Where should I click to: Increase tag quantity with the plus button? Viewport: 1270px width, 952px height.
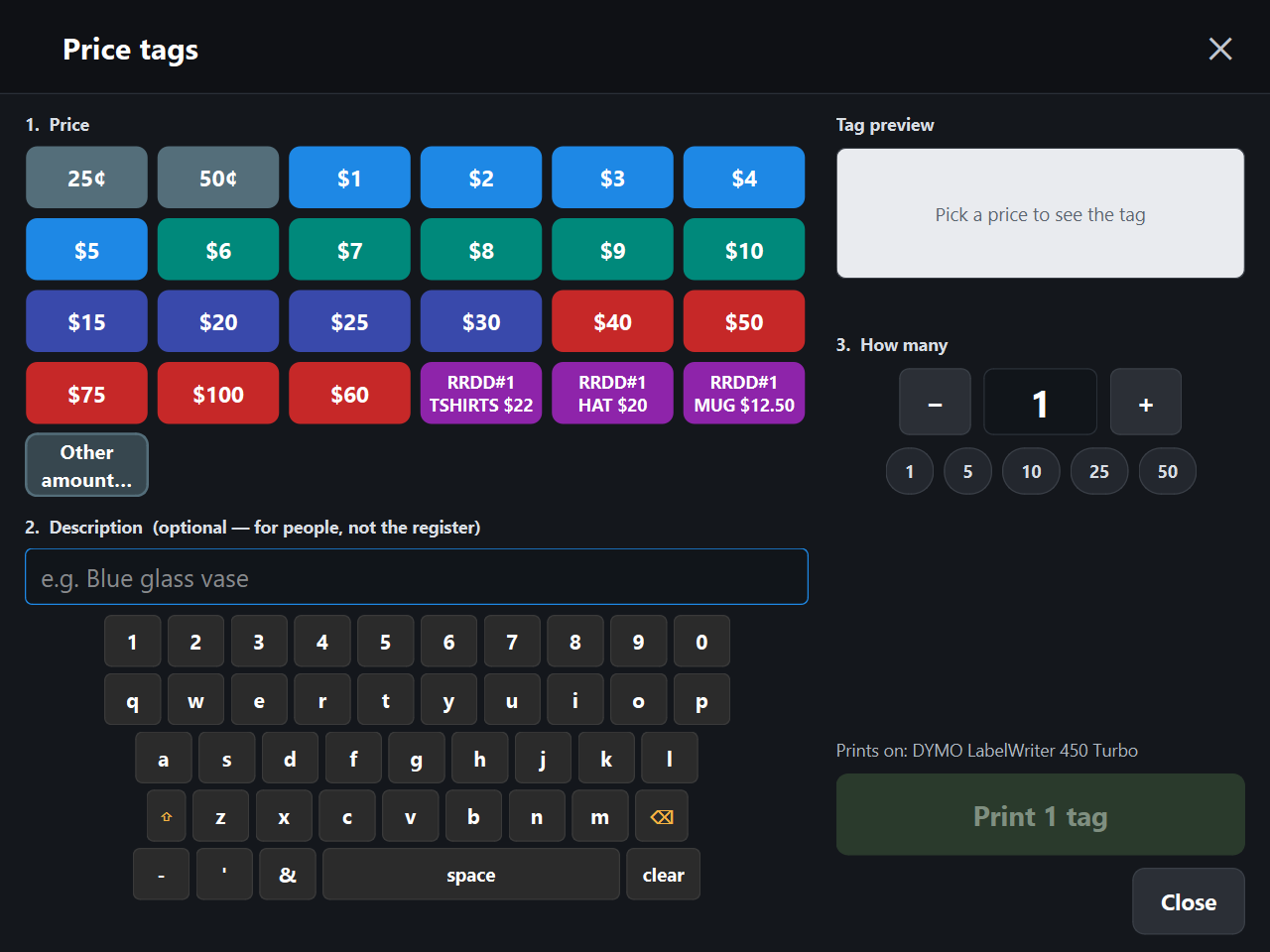(x=1146, y=402)
